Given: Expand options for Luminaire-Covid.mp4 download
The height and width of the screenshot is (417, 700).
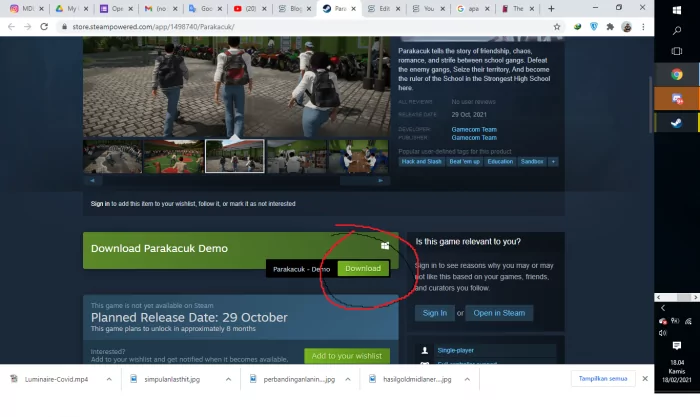Looking at the screenshot, I should tap(109, 379).
